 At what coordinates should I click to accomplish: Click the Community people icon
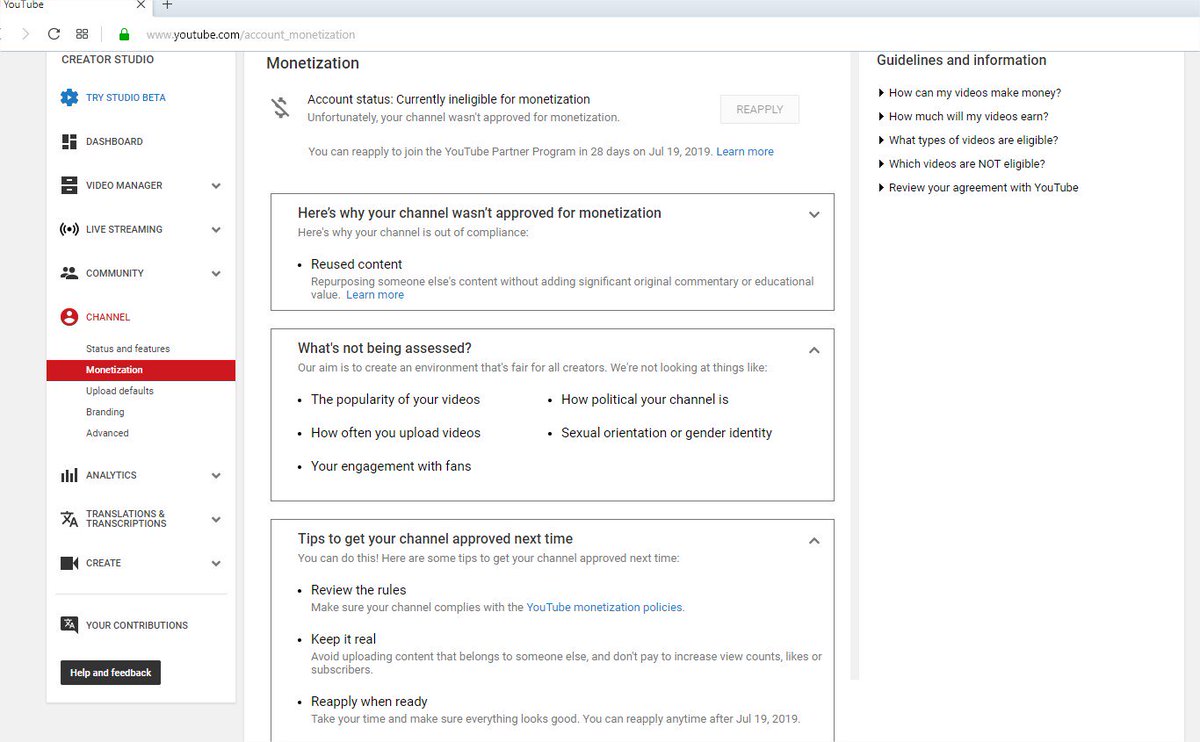point(69,273)
